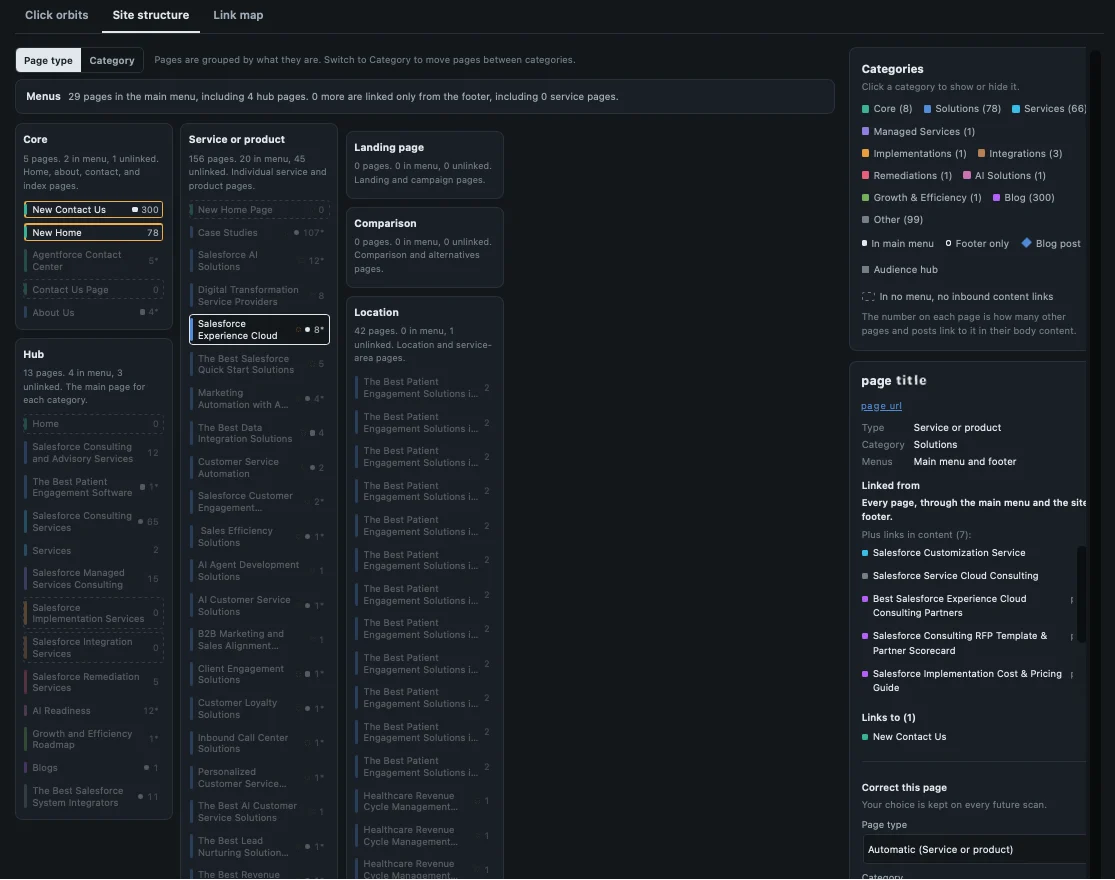Select the Customer Service Automation page

(x=259, y=468)
